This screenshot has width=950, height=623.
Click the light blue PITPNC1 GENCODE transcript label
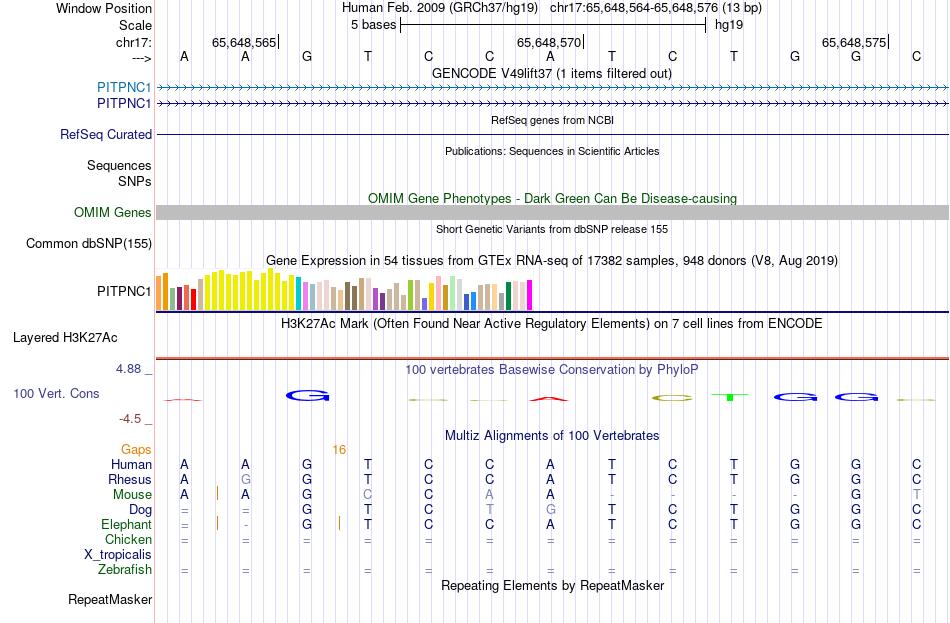[124, 87]
